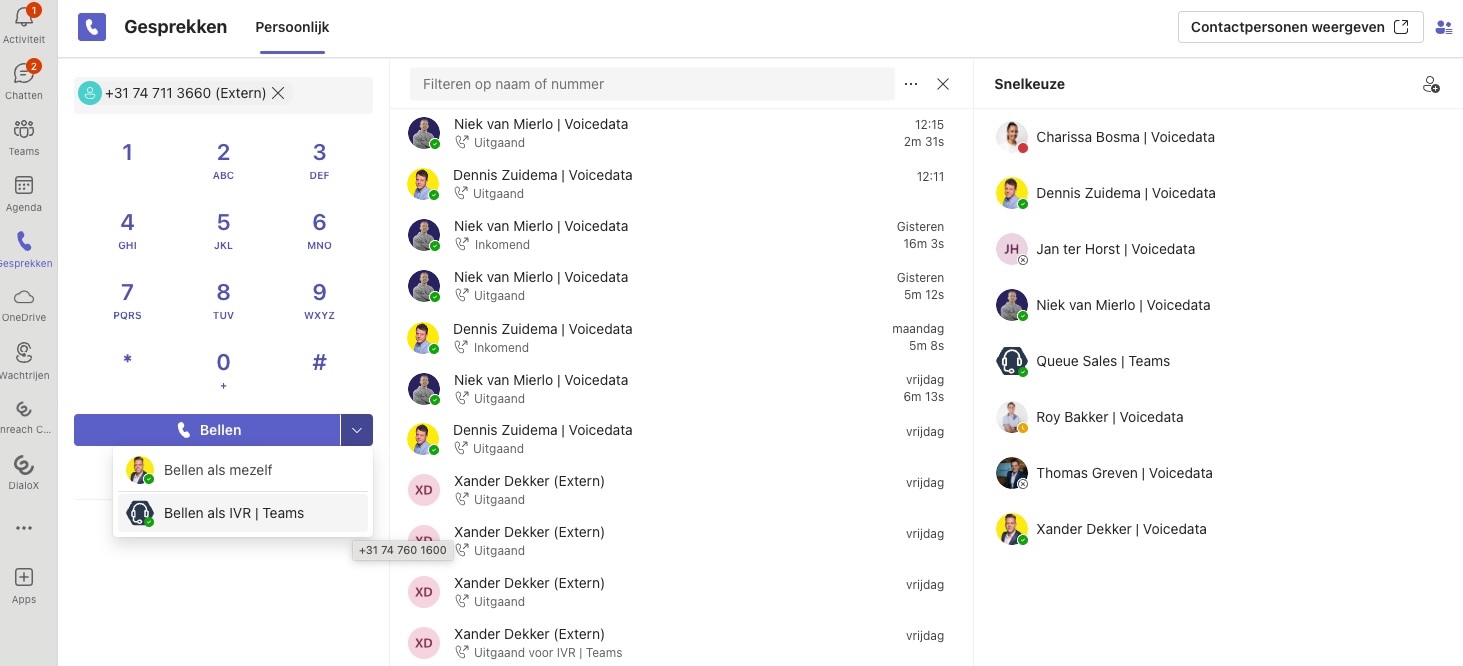Click Roy Bakker's avatar in Snelkeuze

pyautogui.click(x=1012, y=417)
